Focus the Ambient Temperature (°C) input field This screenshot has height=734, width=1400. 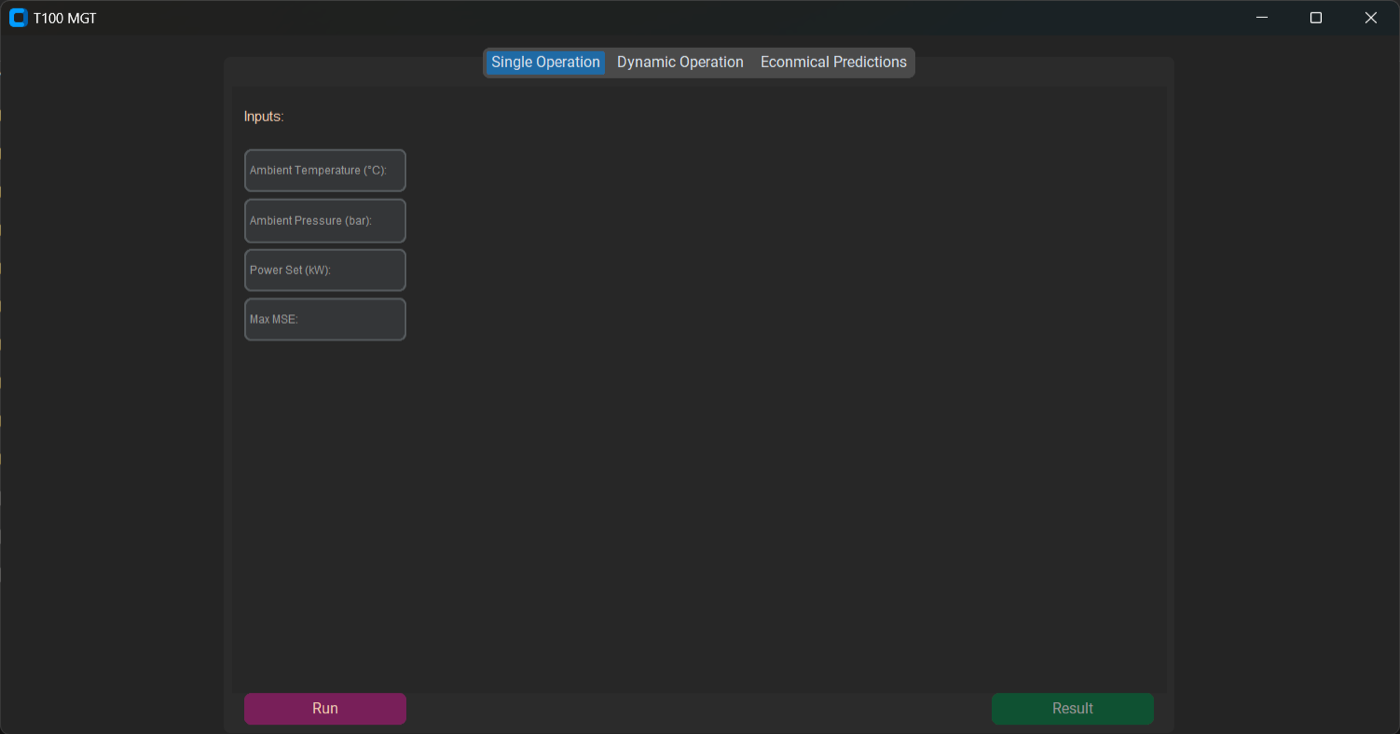tap(325, 171)
